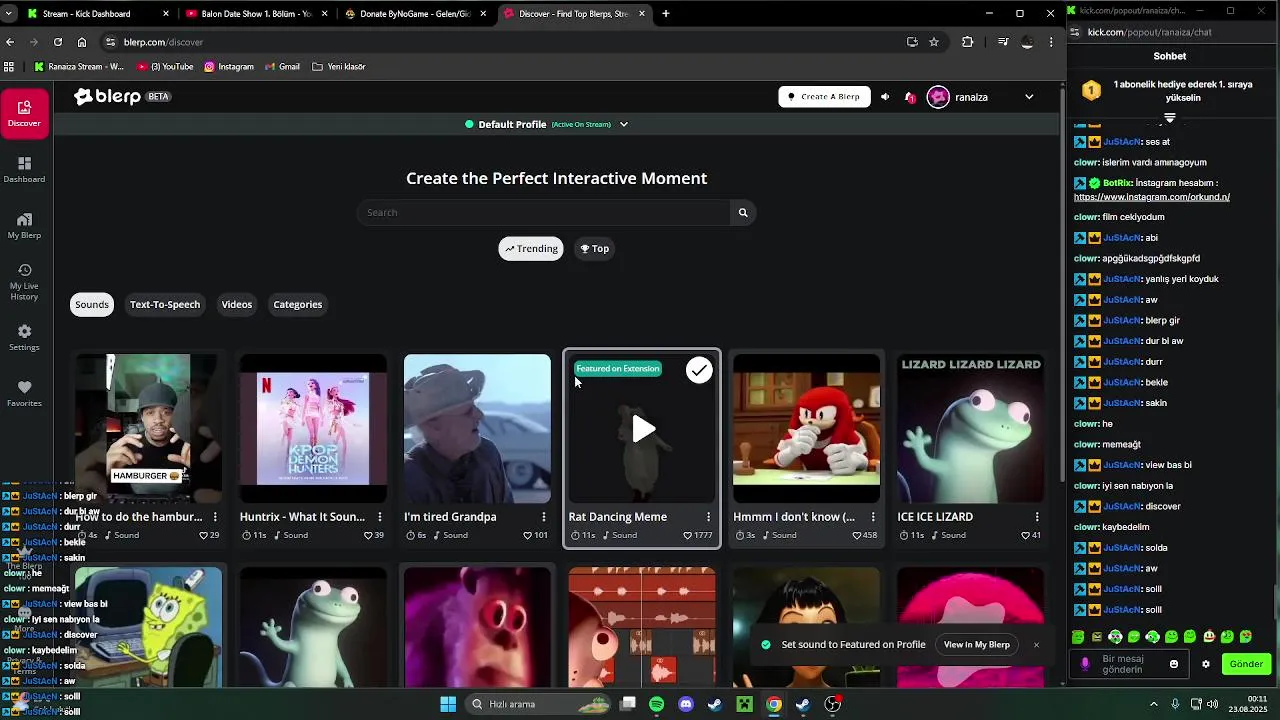Open options menu for Hmmm I don't know
The height and width of the screenshot is (720, 1280).
pos(873,517)
